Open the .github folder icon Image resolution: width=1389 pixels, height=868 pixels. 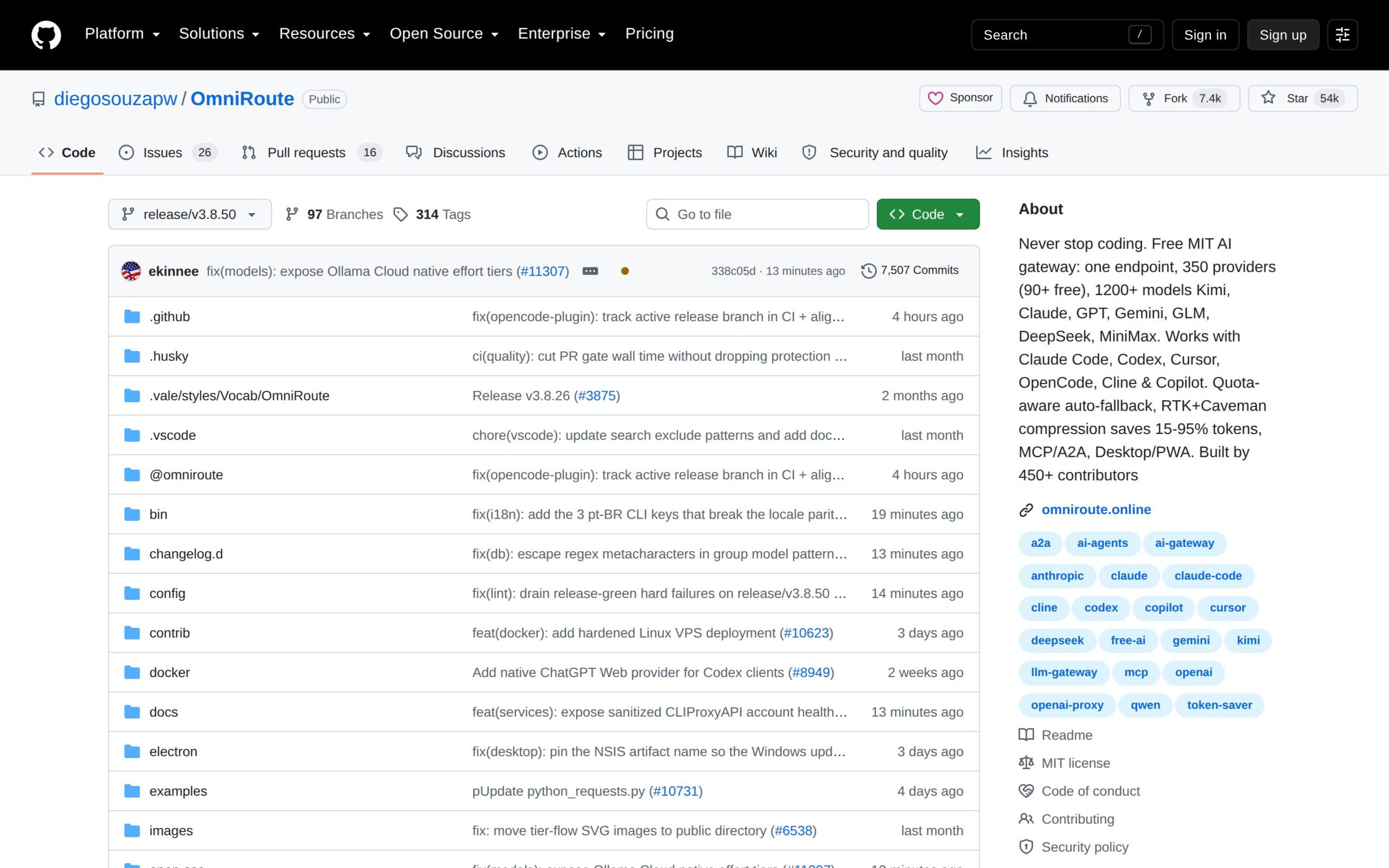[132, 316]
